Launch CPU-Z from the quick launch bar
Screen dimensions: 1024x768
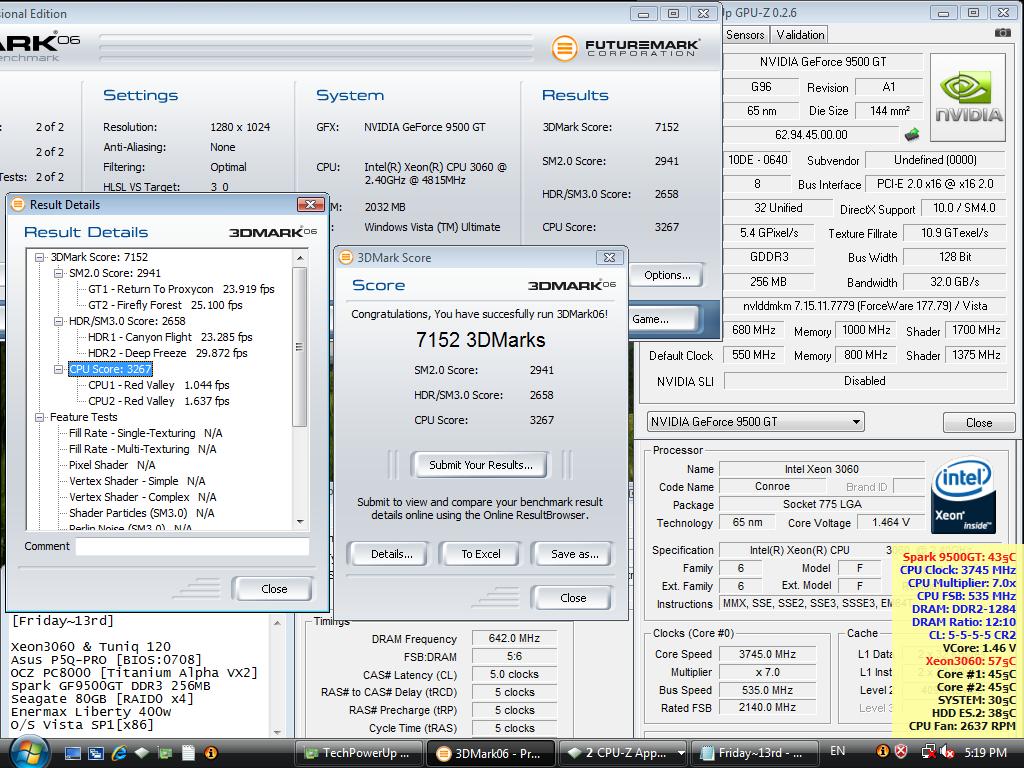click(x=142, y=753)
